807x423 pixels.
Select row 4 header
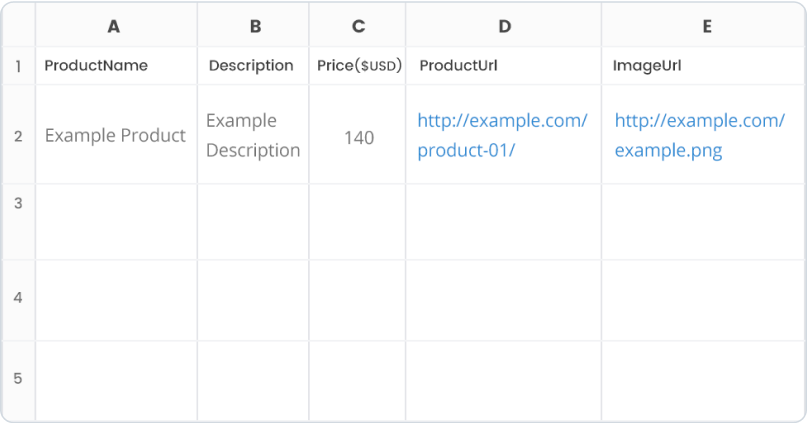[x=19, y=300]
